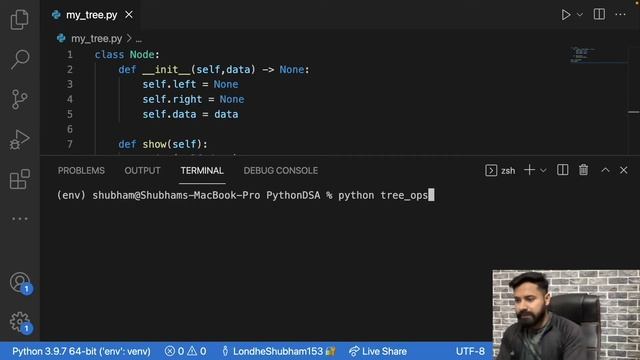
Task: Start a Live Share session
Action: pyautogui.click(x=378, y=351)
